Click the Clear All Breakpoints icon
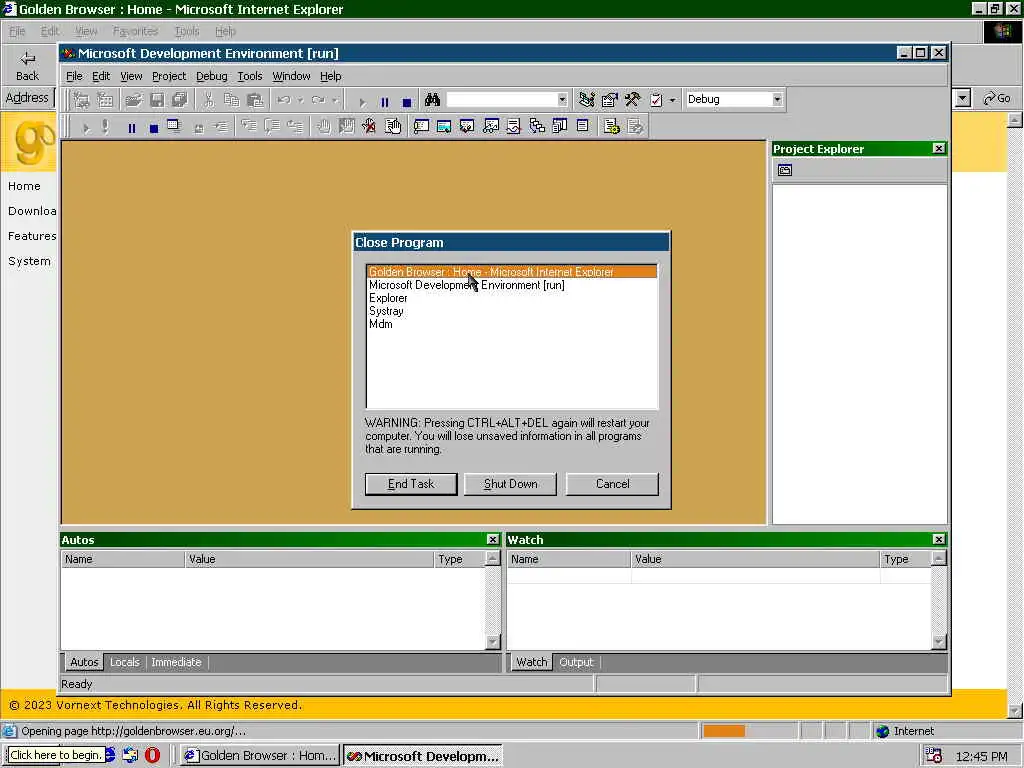The height and width of the screenshot is (768, 1024). pos(369,126)
